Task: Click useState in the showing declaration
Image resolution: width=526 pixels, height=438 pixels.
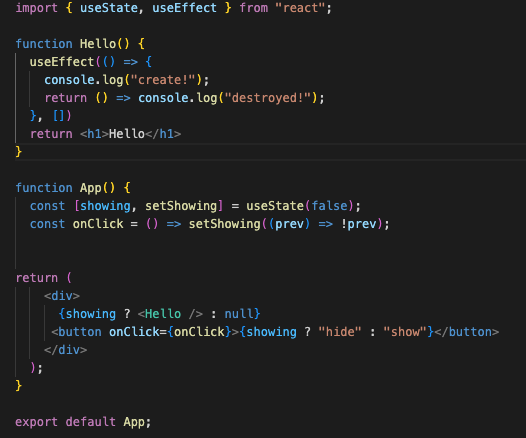Action: [x=275, y=206]
